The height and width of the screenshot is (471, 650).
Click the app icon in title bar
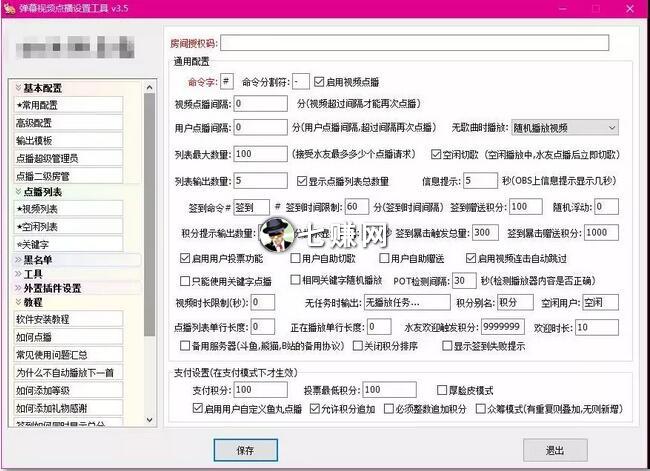click(x=9, y=8)
